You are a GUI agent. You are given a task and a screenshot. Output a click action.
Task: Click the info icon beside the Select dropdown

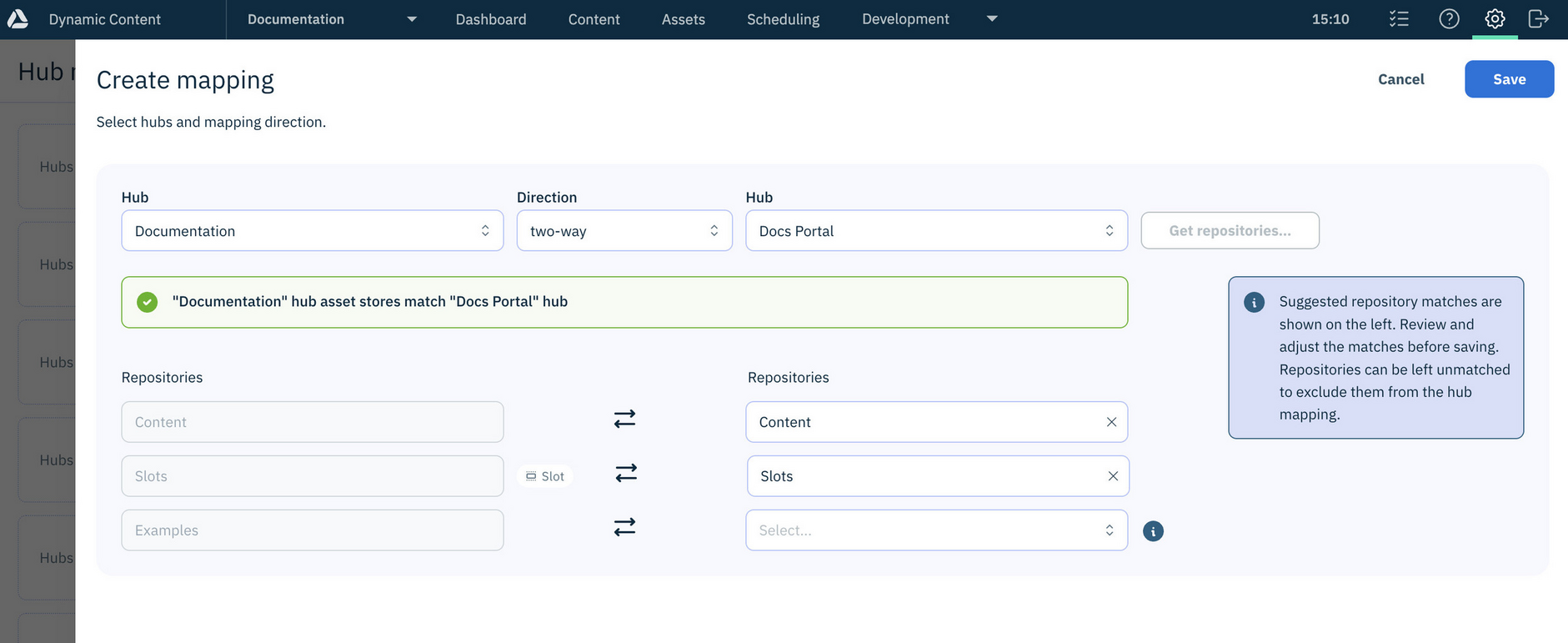pyautogui.click(x=1153, y=531)
